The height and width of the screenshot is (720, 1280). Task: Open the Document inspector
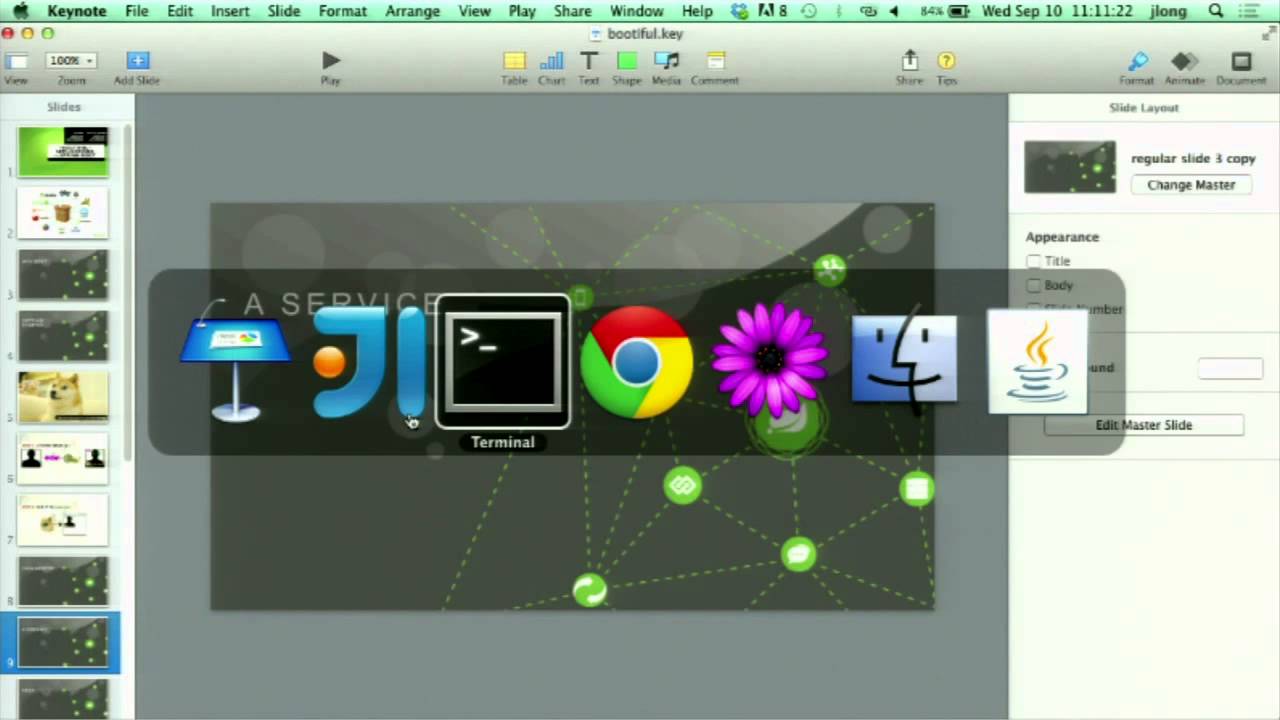tap(1241, 62)
